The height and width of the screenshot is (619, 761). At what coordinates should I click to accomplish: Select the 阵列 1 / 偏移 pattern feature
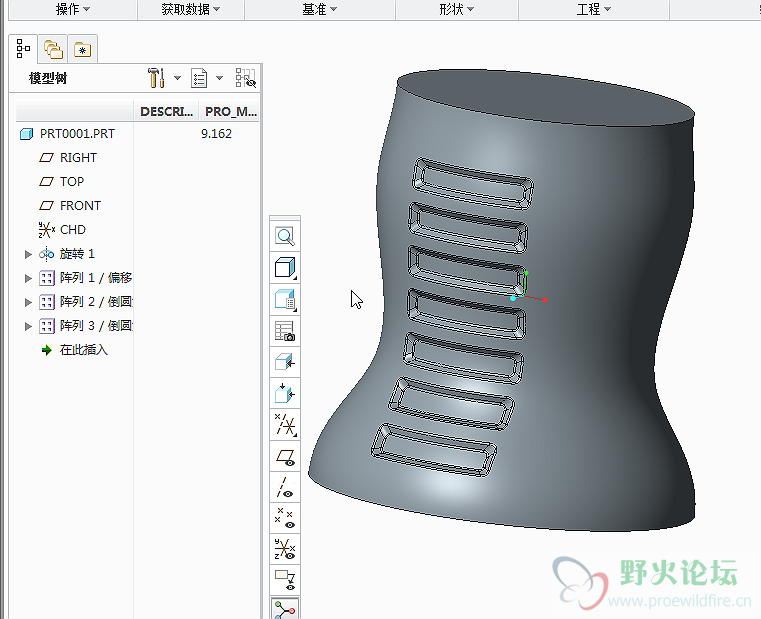96,278
